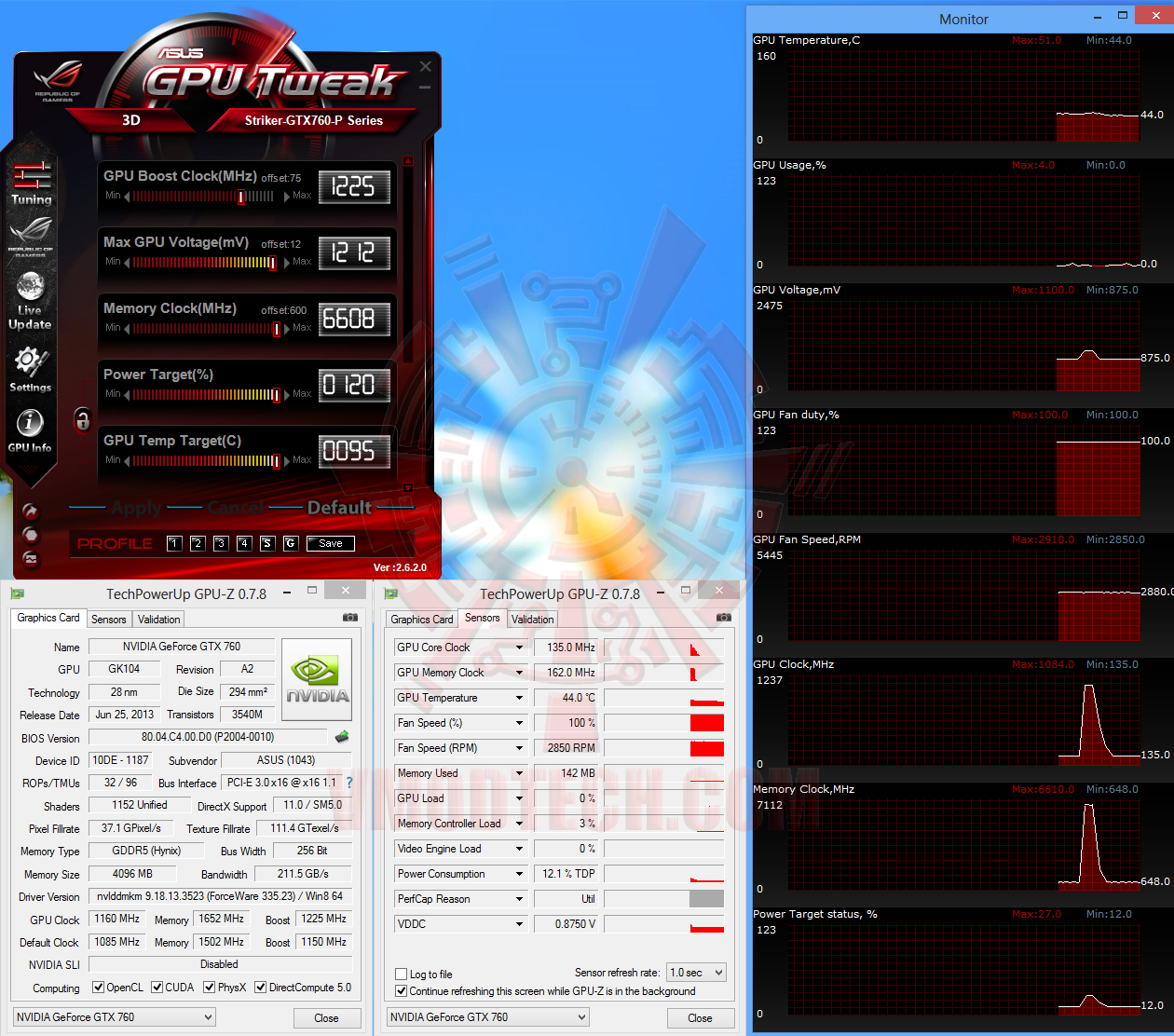Toggle the lock icon beside Power Target
Image resolution: width=1174 pixels, height=1036 pixels.
[x=83, y=419]
